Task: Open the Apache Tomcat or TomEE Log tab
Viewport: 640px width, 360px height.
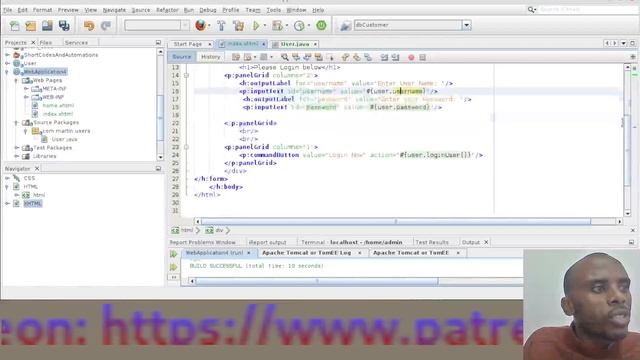Action: (307, 253)
